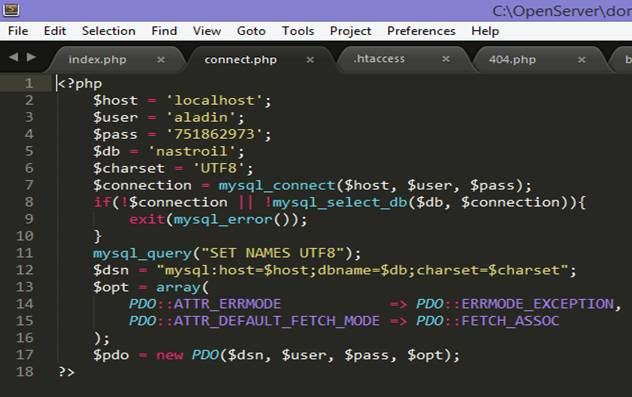This screenshot has width=632, height=397.
Task: Click the mysql_select_db function name
Action: click(x=340, y=202)
